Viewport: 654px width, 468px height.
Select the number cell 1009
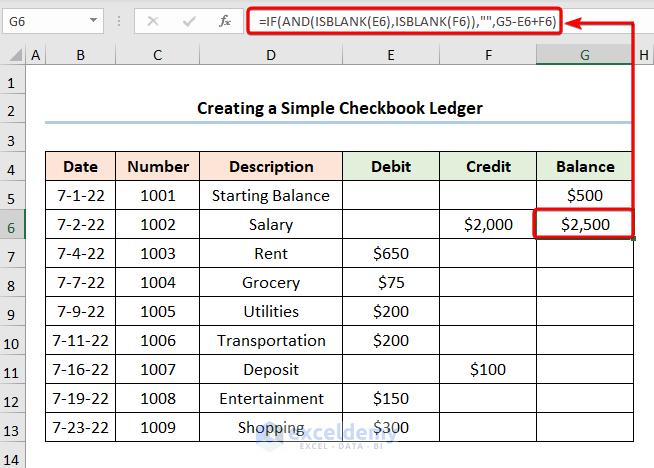click(x=158, y=427)
